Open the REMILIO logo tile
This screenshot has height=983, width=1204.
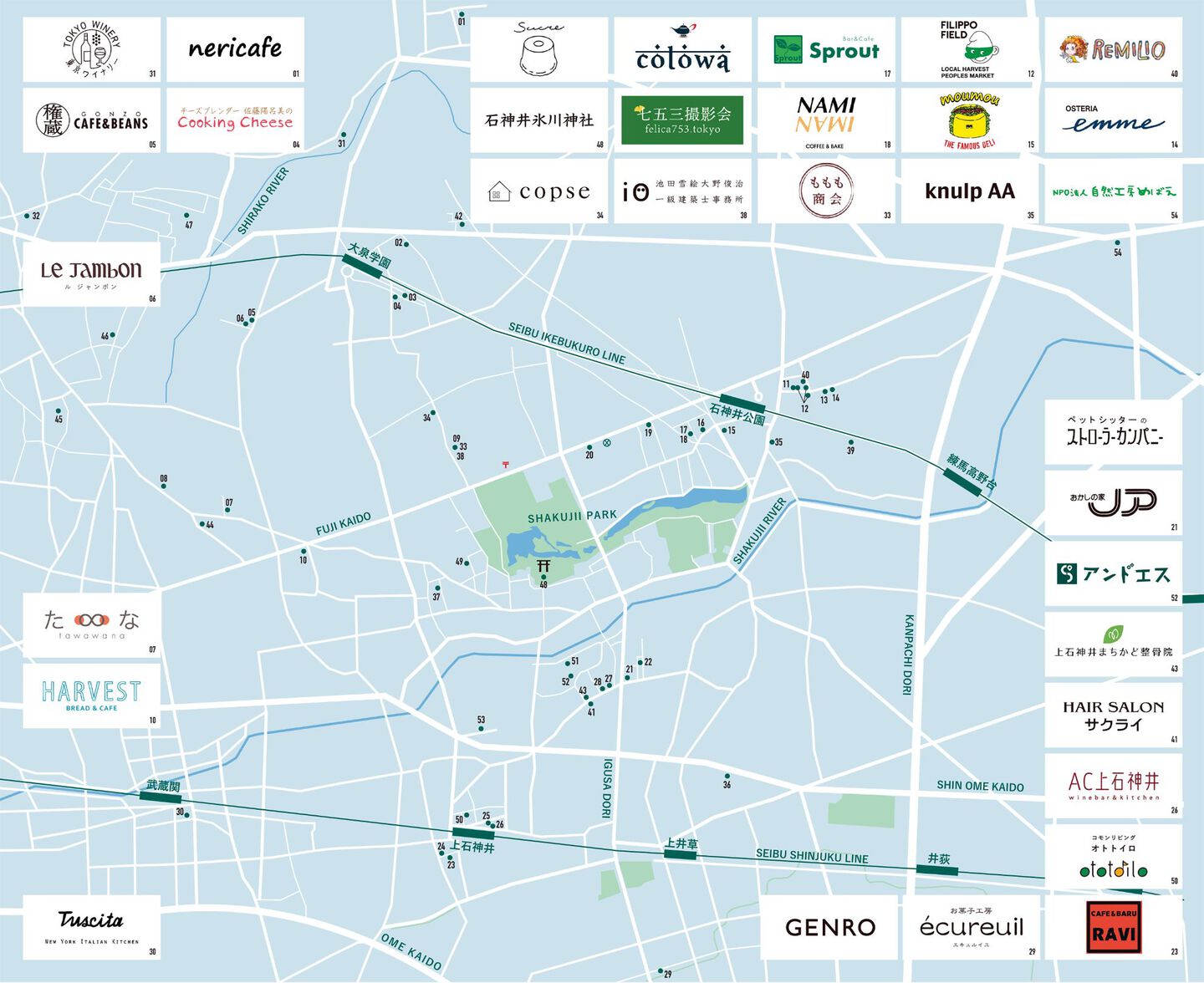(1113, 49)
